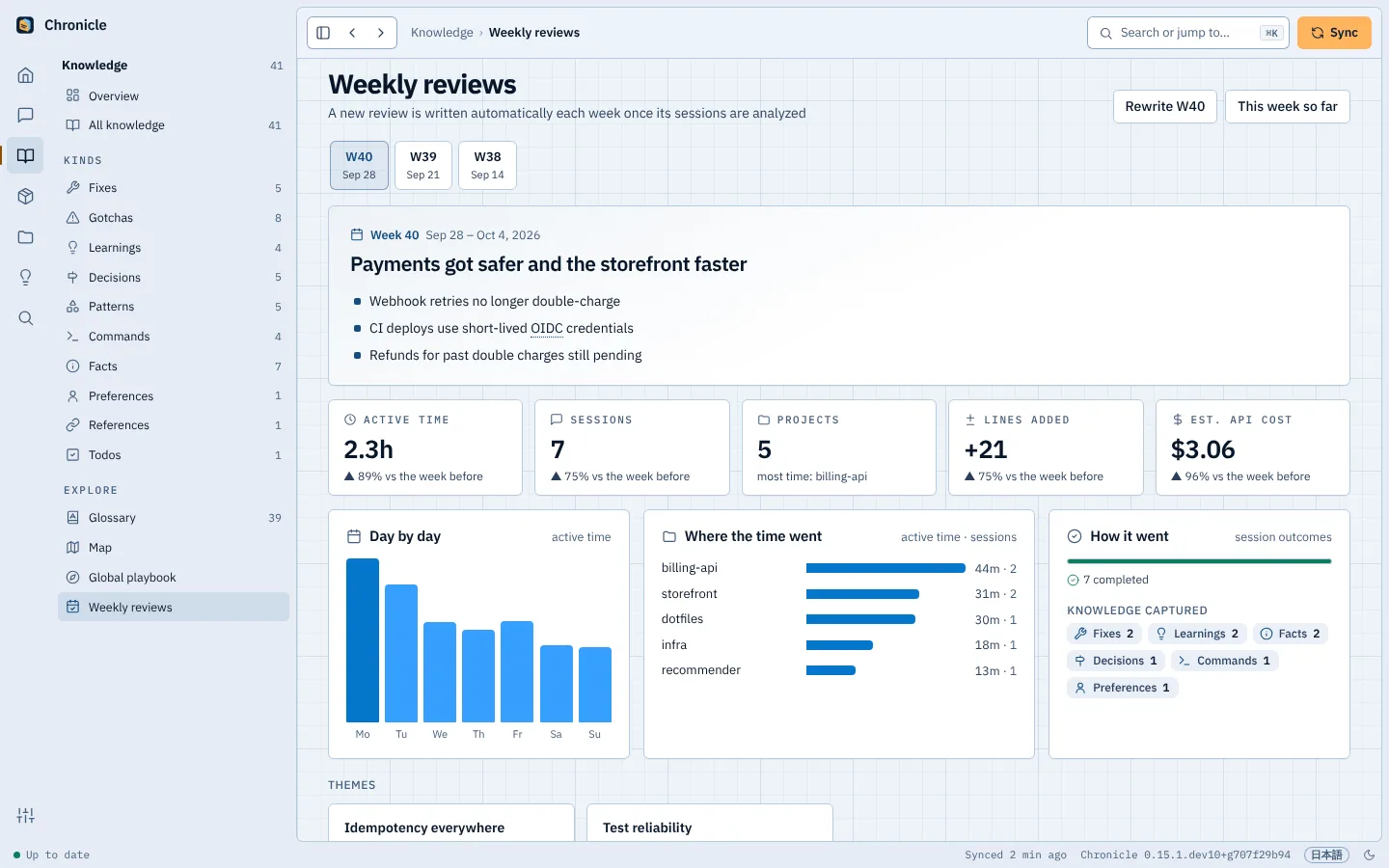The width and height of the screenshot is (1389, 868).
Task: Focus the Search or jump to field
Action: point(1188,33)
